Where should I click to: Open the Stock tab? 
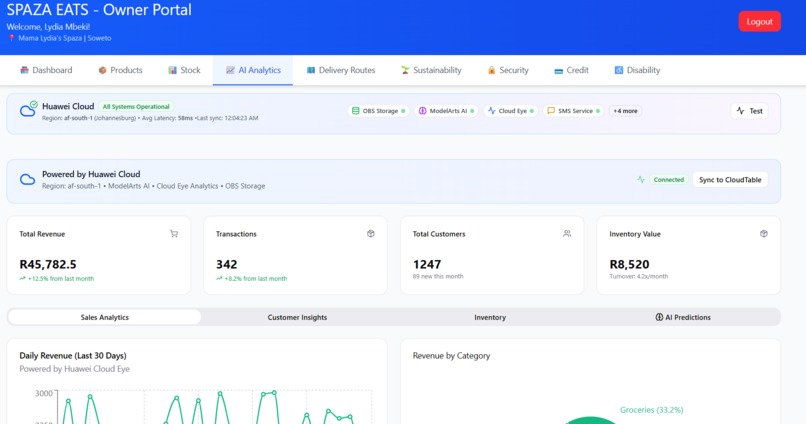tap(184, 70)
